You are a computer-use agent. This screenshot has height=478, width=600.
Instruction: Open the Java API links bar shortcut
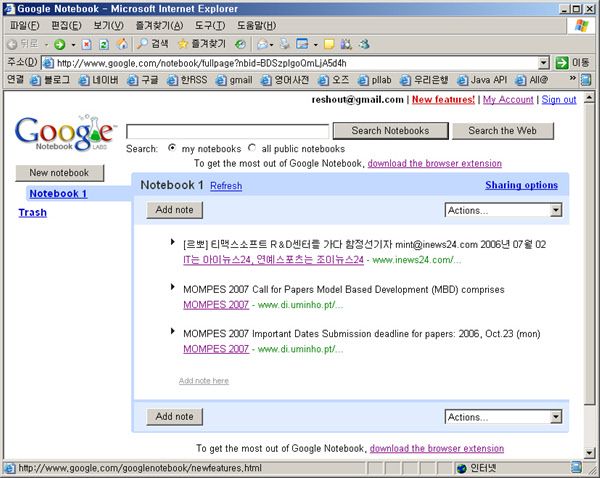point(482,80)
